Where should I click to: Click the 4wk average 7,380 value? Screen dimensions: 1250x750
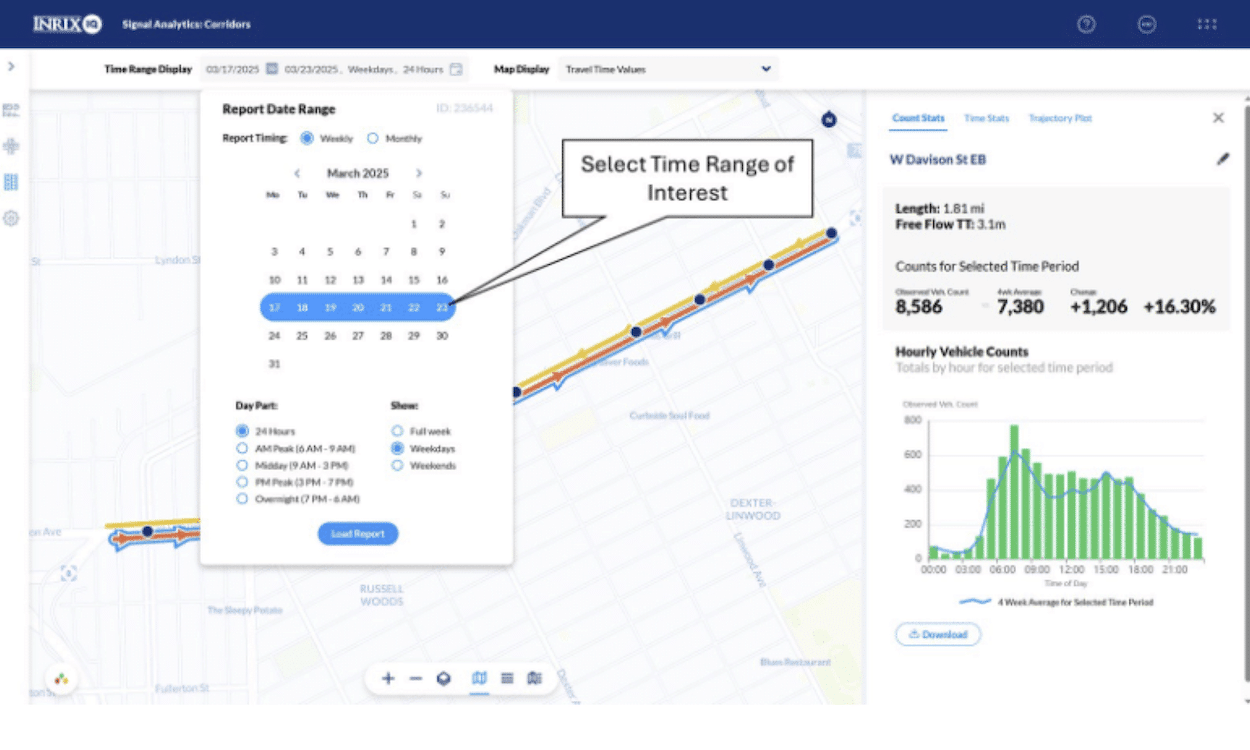point(1021,307)
